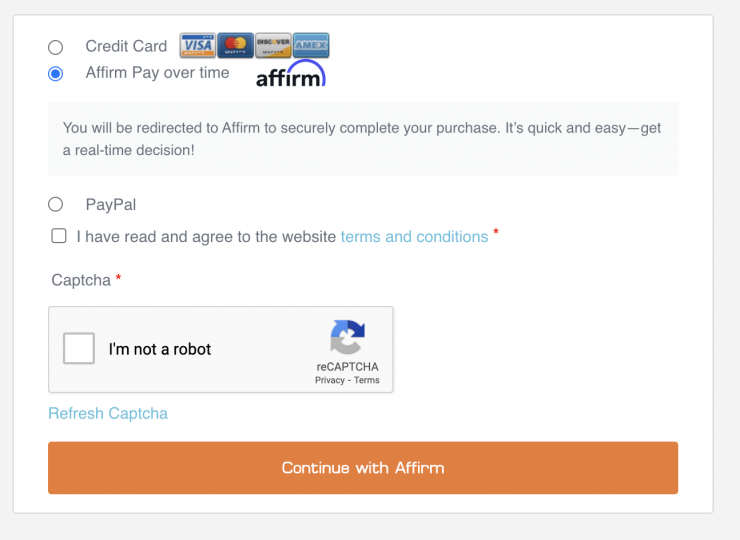Click the Affirm logo
The height and width of the screenshot is (540, 740).
290,75
